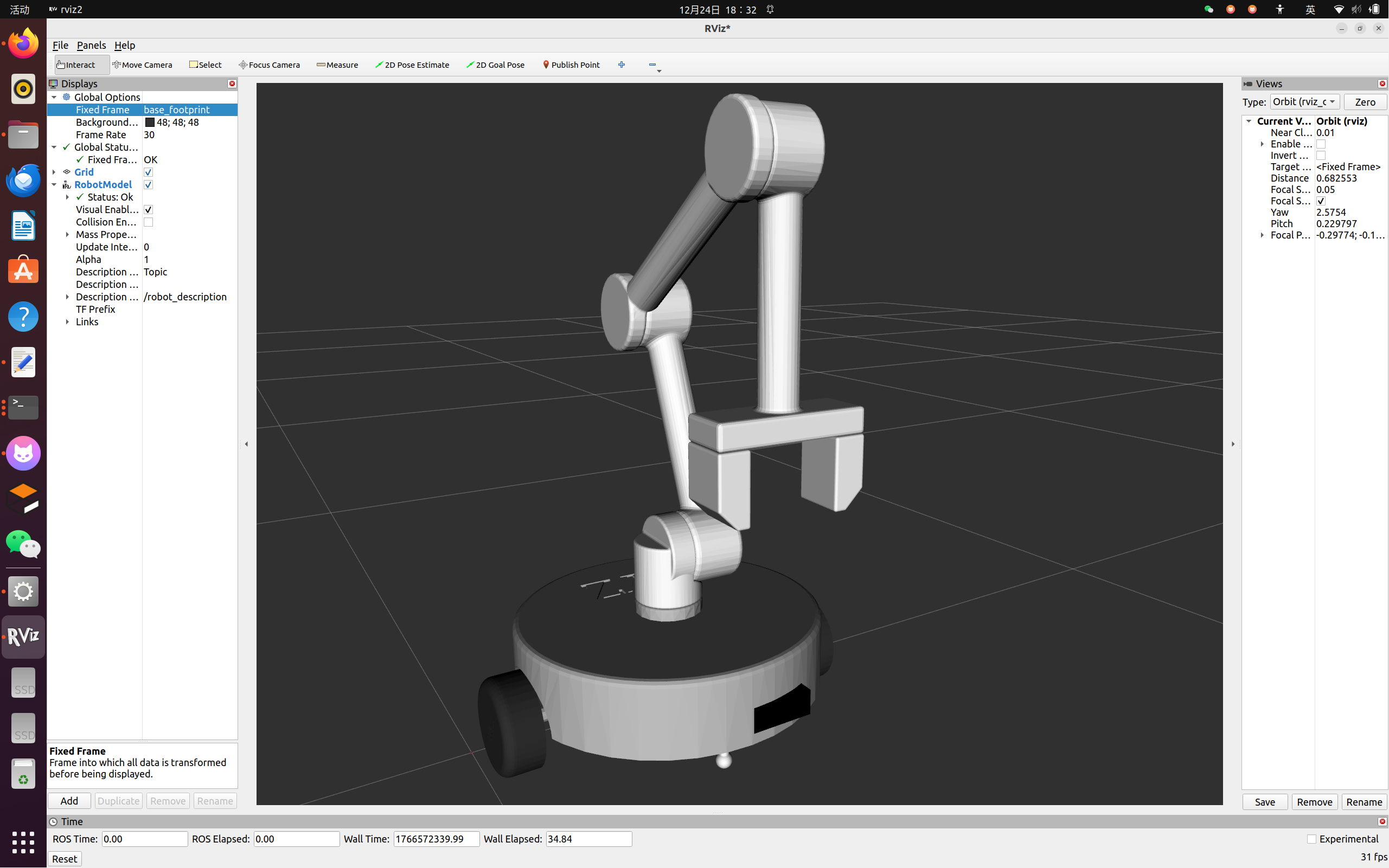Collapse left panel with arrow handle

[x=247, y=444]
